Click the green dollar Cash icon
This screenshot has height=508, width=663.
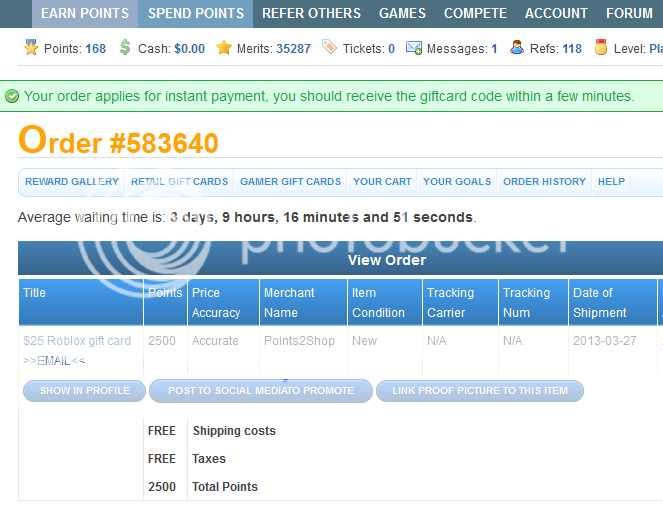125,47
